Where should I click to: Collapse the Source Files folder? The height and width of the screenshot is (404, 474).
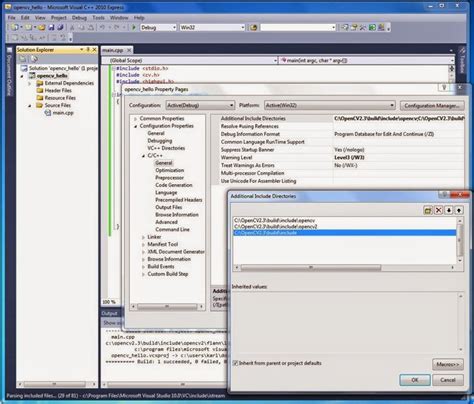pyautogui.click(x=29, y=105)
